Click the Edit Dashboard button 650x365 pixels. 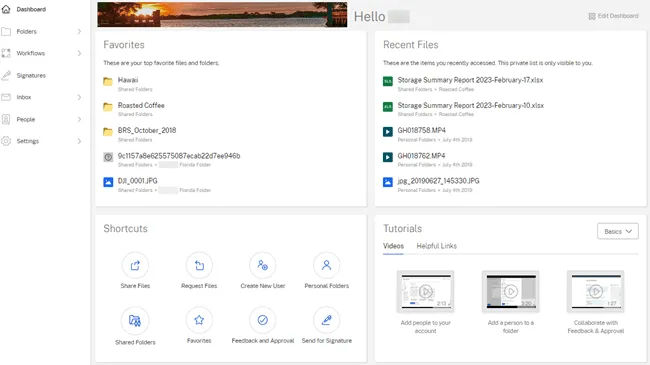click(614, 16)
